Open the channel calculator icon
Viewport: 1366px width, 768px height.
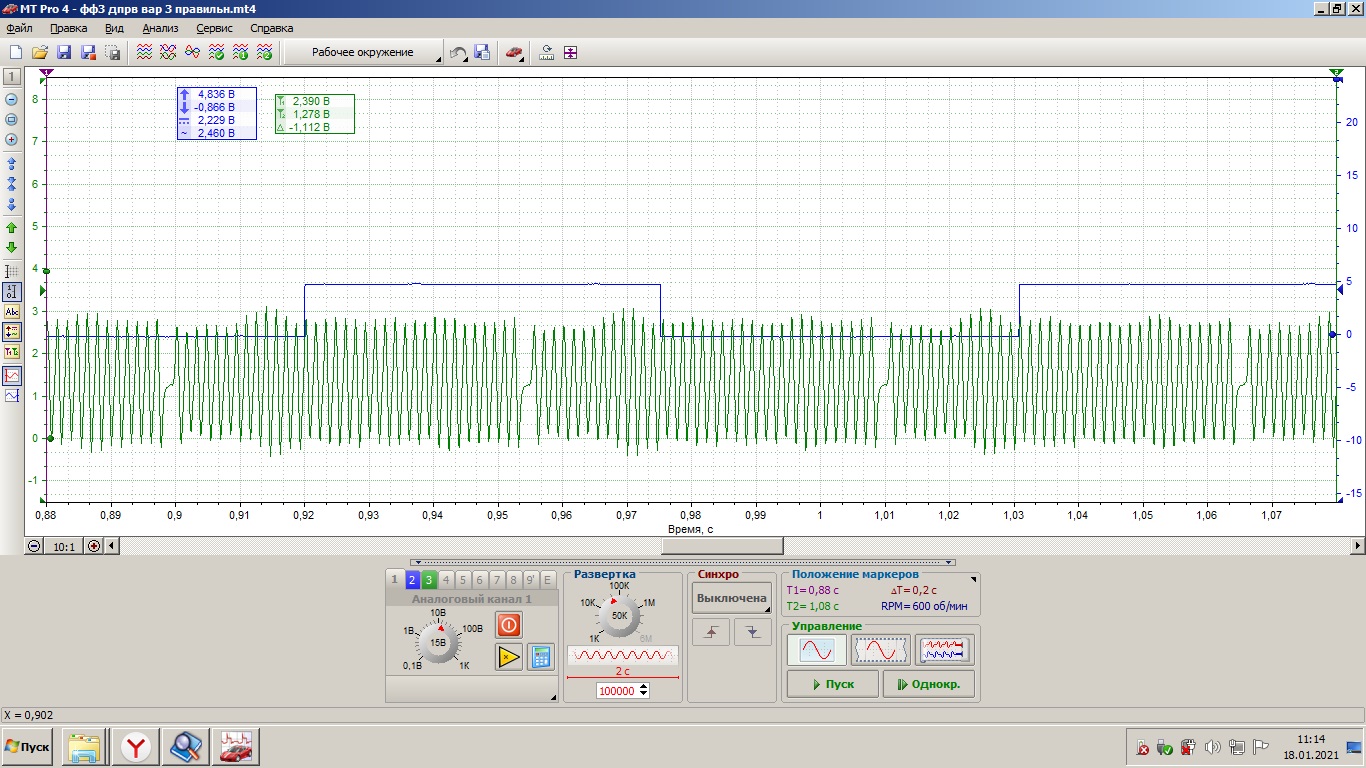pos(541,657)
